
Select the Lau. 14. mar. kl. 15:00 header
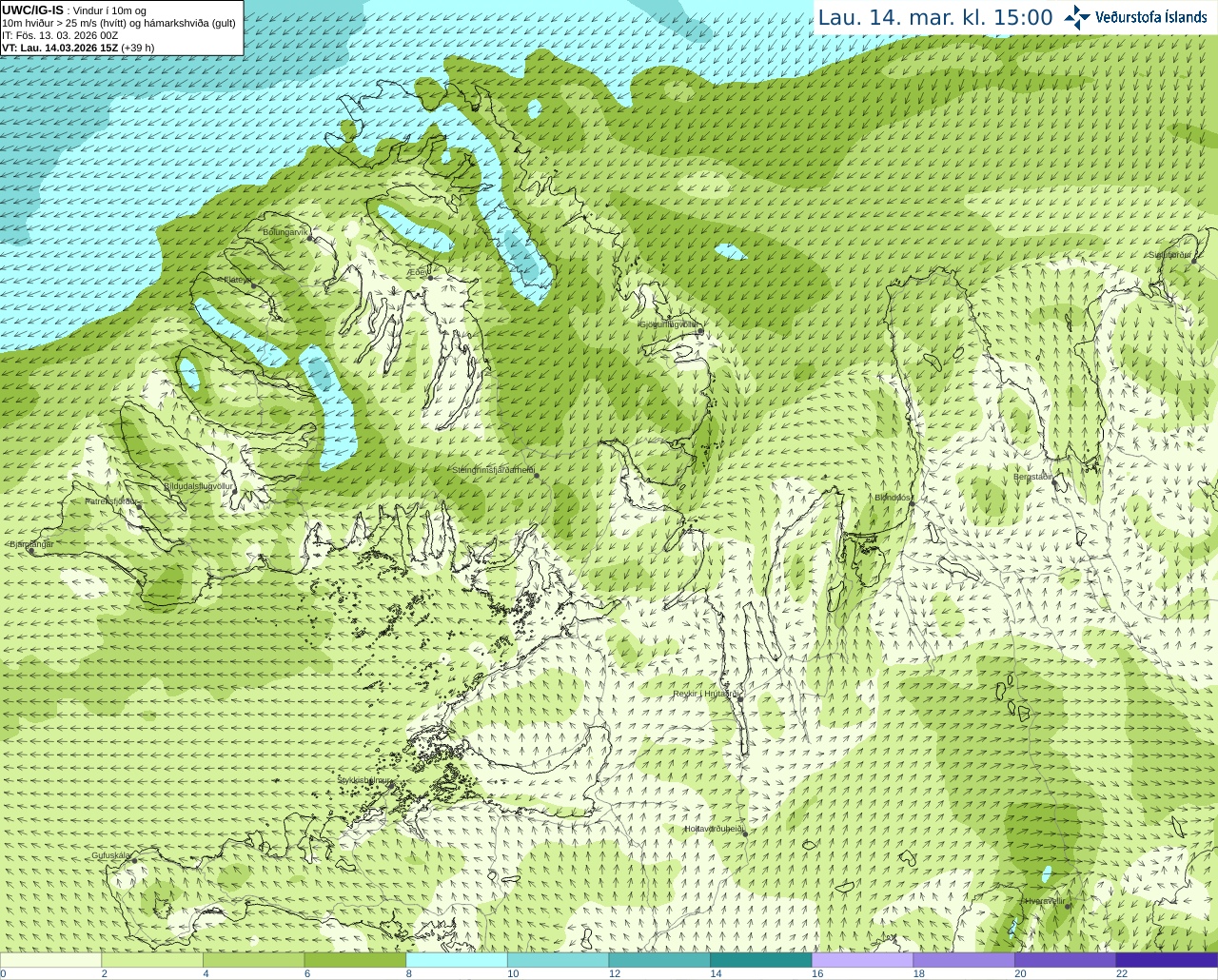[935, 17]
